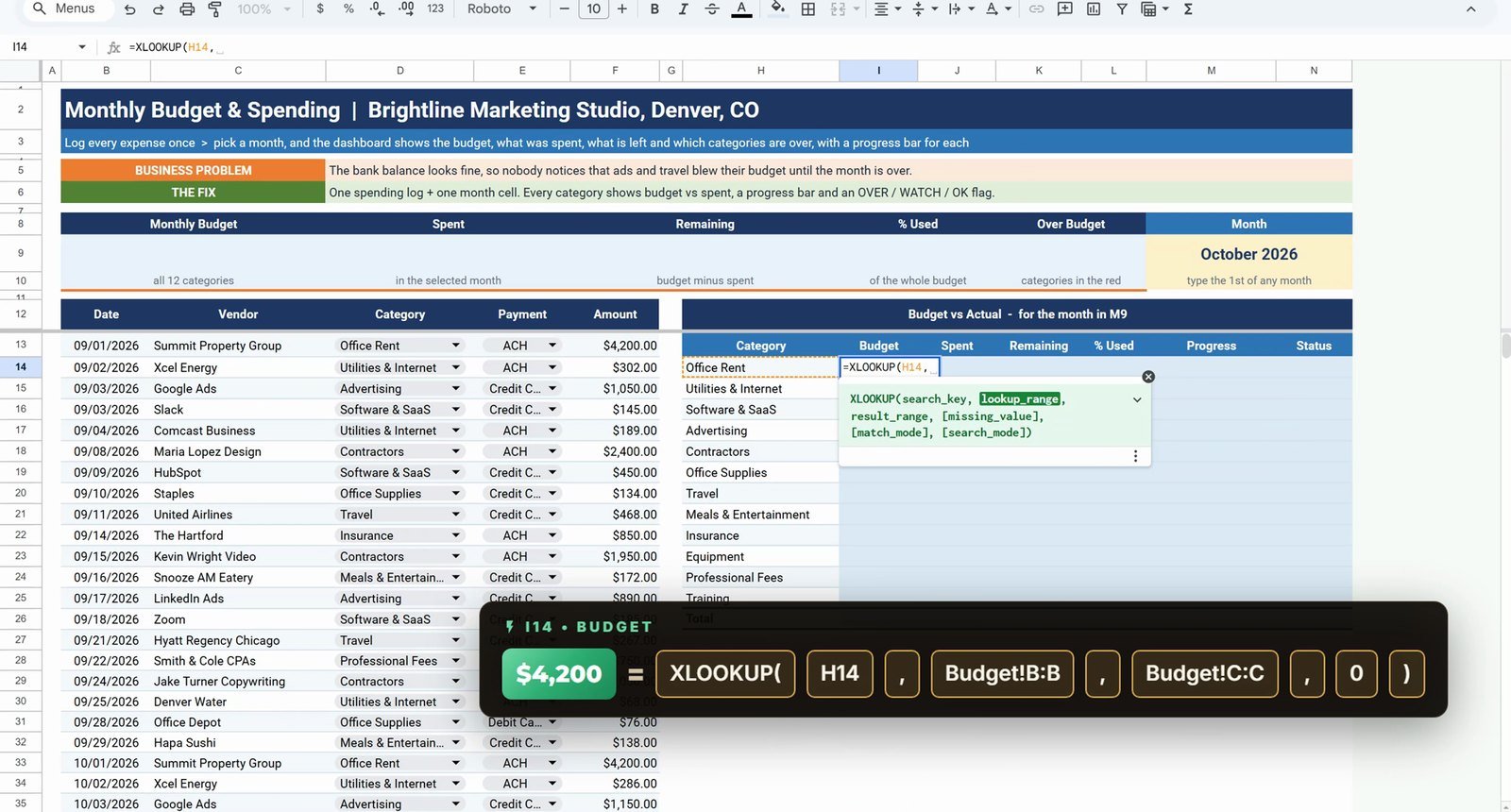Open horizontal align dropdown
Screen dimensions: 1511x812
[x=886, y=9]
